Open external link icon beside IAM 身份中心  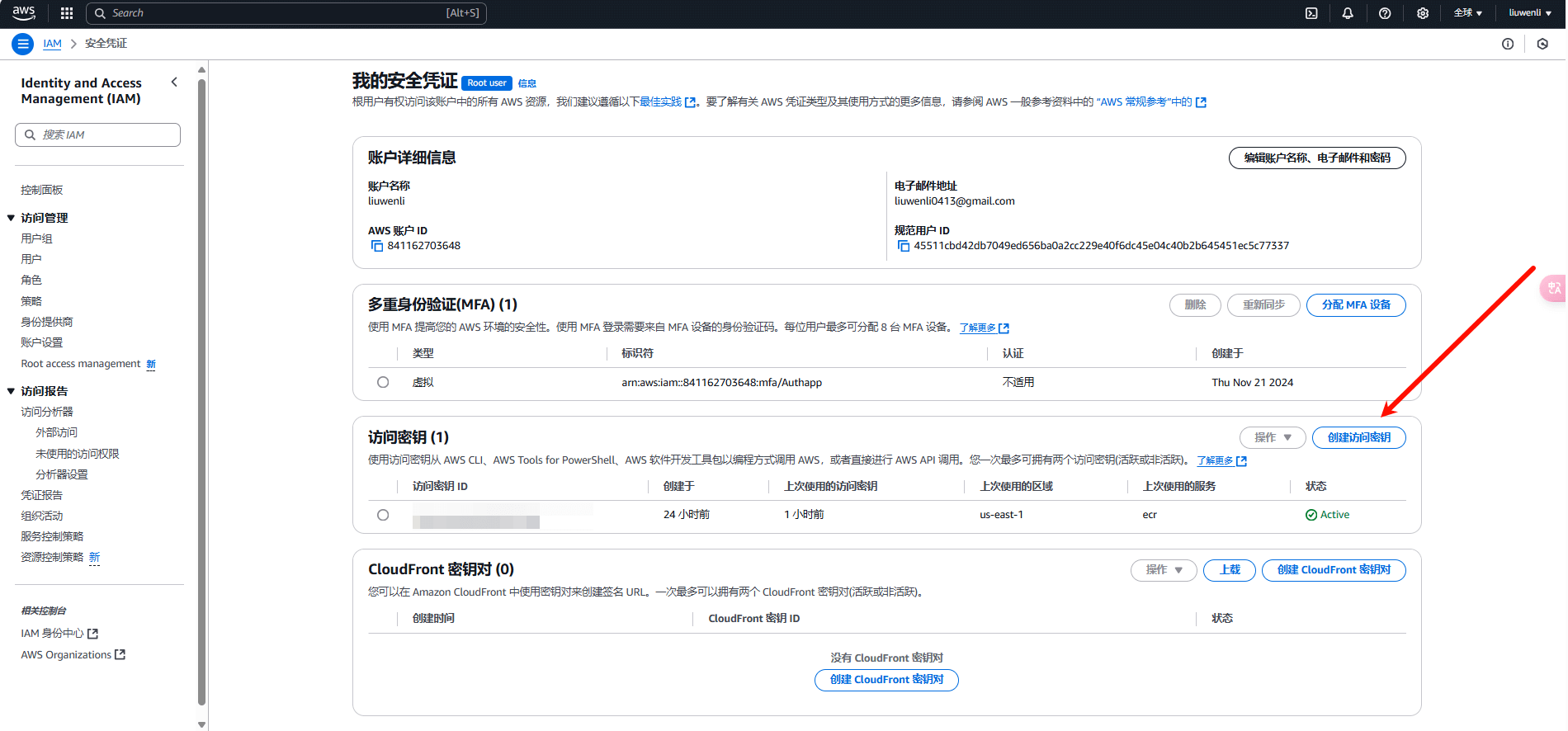(93, 634)
